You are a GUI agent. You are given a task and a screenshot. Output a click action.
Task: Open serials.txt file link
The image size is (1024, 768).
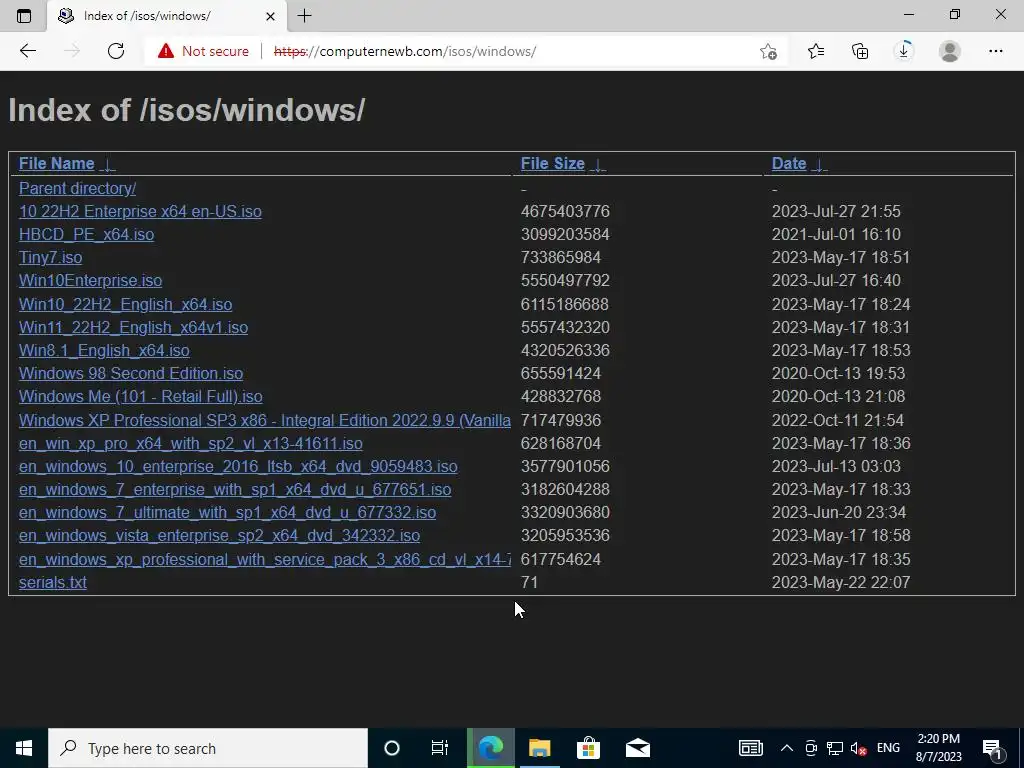(x=52, y=582)
